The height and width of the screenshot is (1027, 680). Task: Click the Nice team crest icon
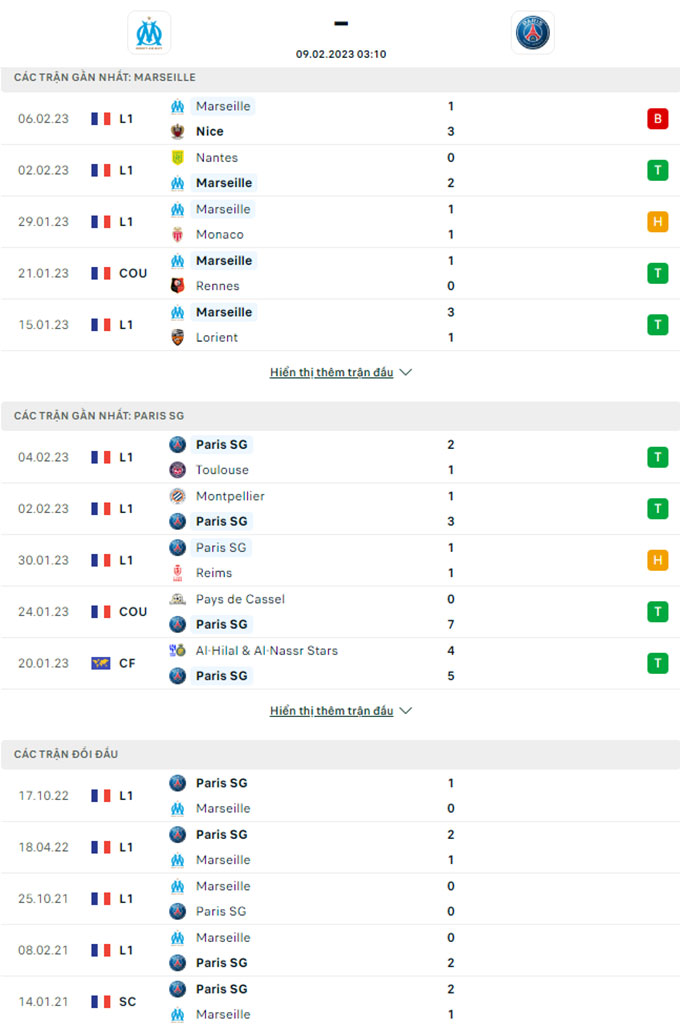[x=178, y=131]
